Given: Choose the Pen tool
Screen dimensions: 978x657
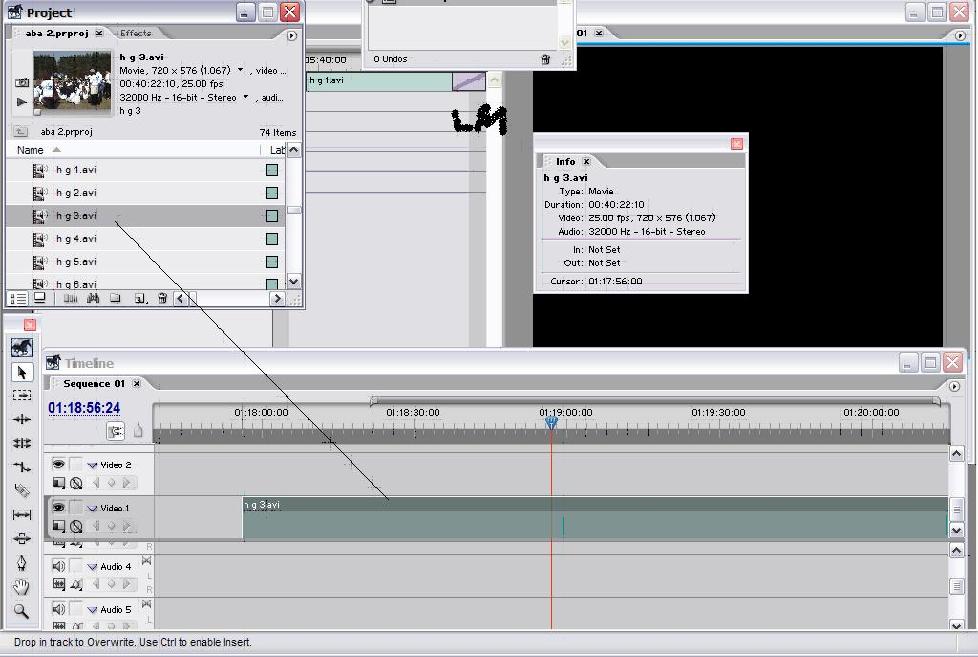Looking at the screenshot, I should click(x=22, y=563).
